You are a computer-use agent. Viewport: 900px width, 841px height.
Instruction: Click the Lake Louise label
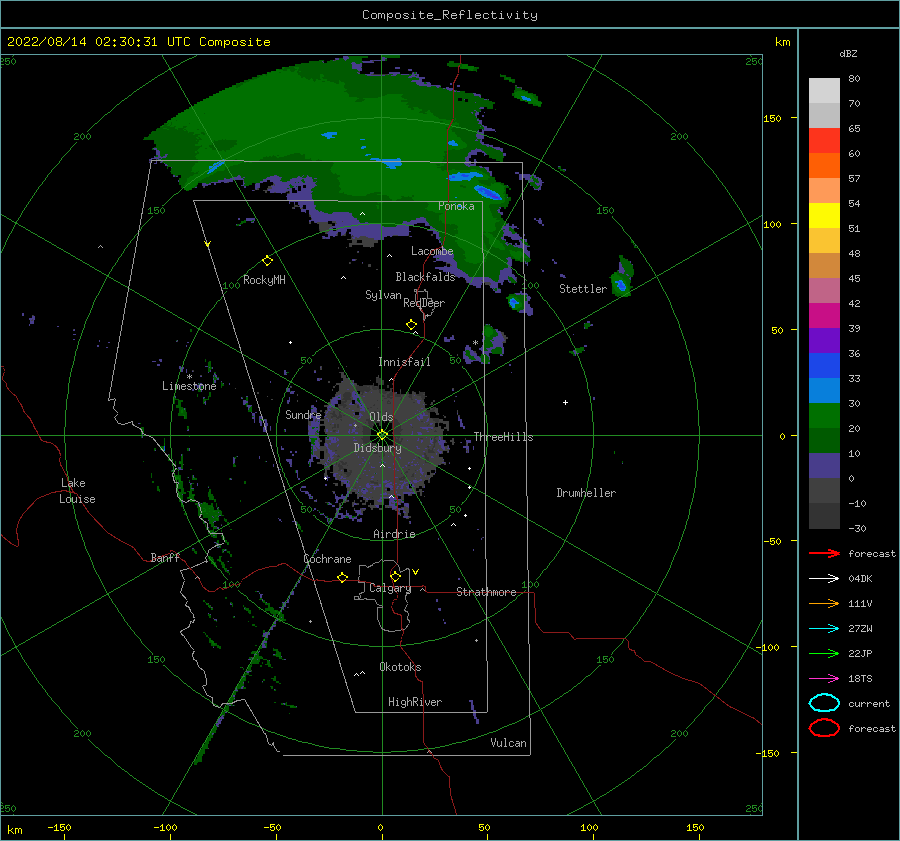(77, 491)
